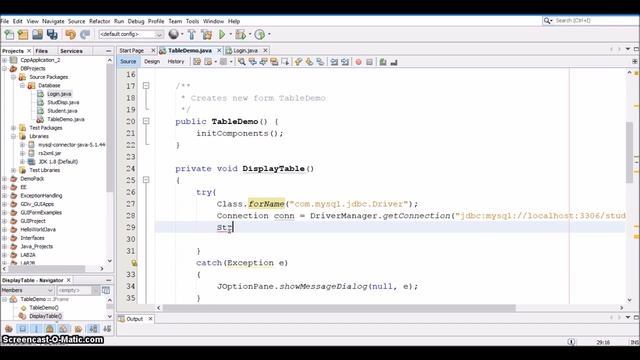Image resolution: width=640 pixels, height=360 pixels.
Task: Click the globe browser icon in toolbar
Action: tap(173, 34)
